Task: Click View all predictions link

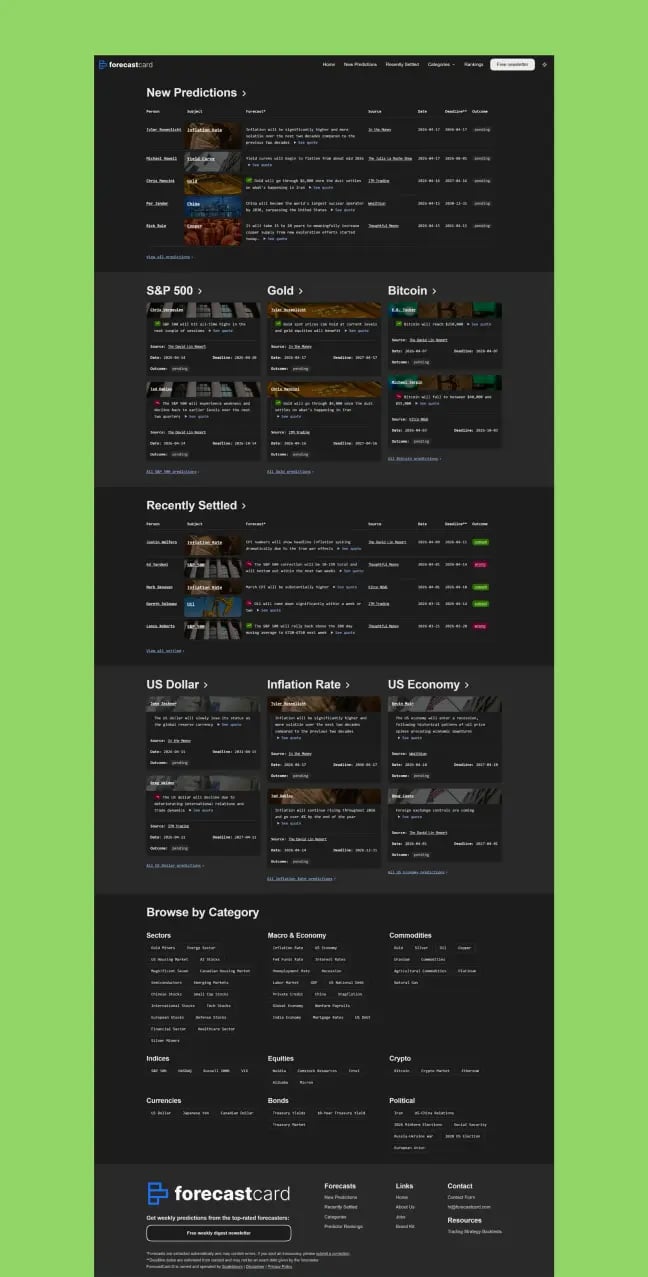Action: coord(169,257)
